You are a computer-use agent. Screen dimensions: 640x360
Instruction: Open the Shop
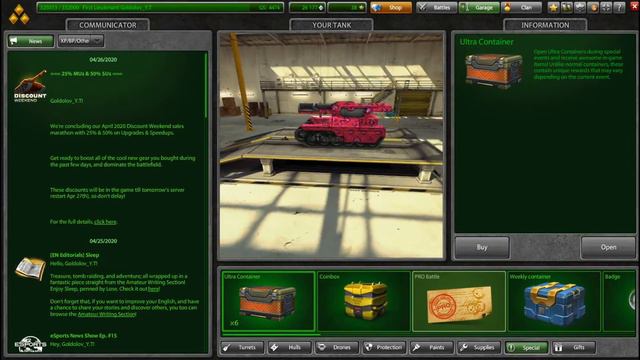(x=391, y=7)
